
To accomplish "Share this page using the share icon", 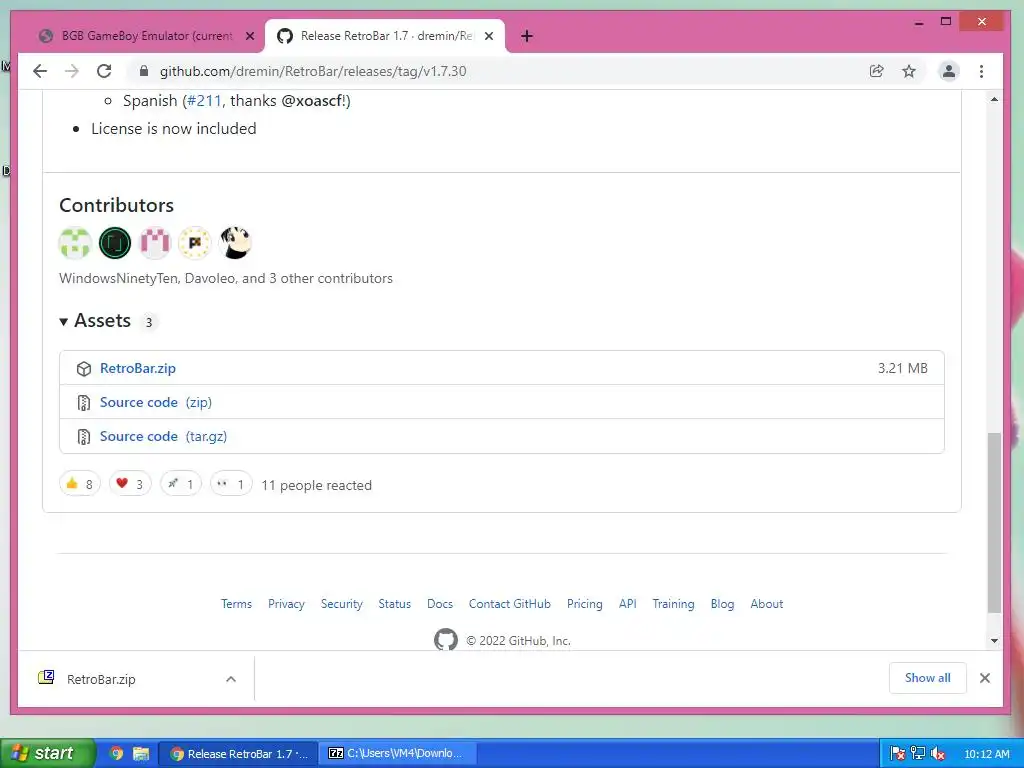I will tap(876, 71).
